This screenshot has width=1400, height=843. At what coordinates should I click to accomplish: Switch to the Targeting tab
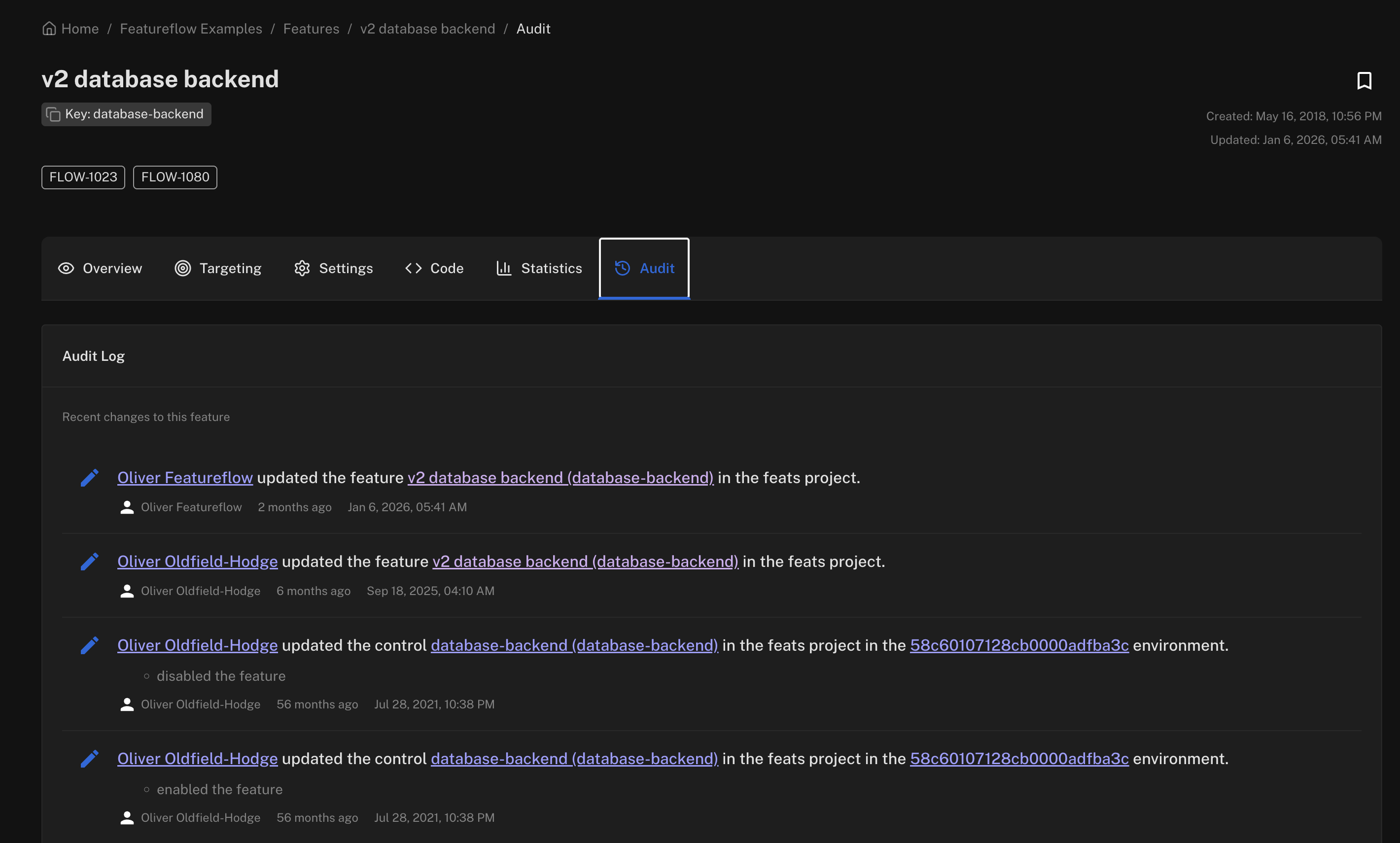click(x=218, y=268)
